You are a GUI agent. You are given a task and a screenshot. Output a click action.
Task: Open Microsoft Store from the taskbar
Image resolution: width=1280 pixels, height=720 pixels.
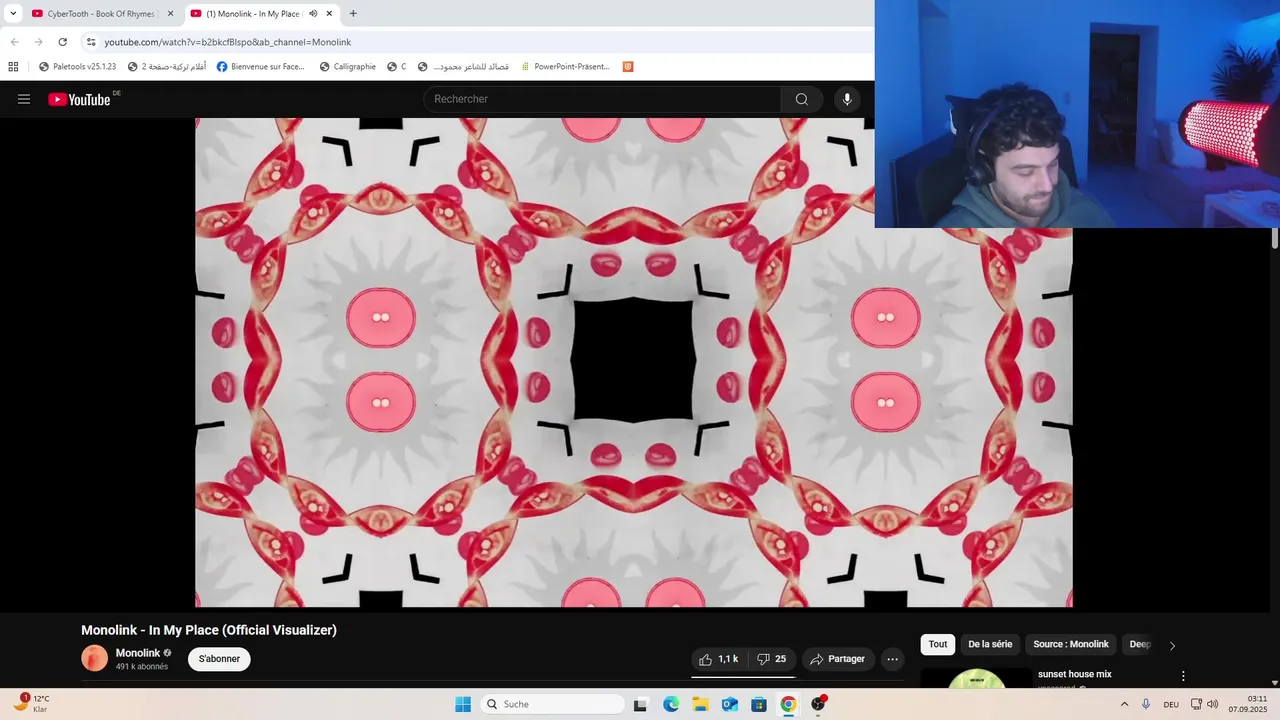pyautogui.click(x=759, y=704)
